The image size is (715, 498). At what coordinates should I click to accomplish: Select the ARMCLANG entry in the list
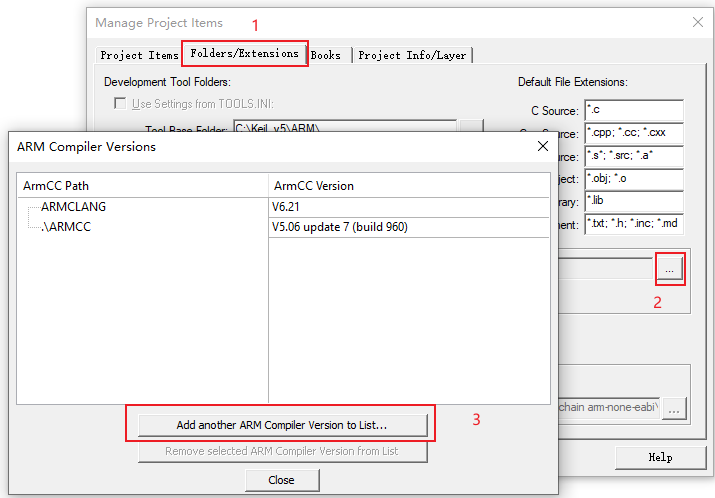(x=73, y=207)
